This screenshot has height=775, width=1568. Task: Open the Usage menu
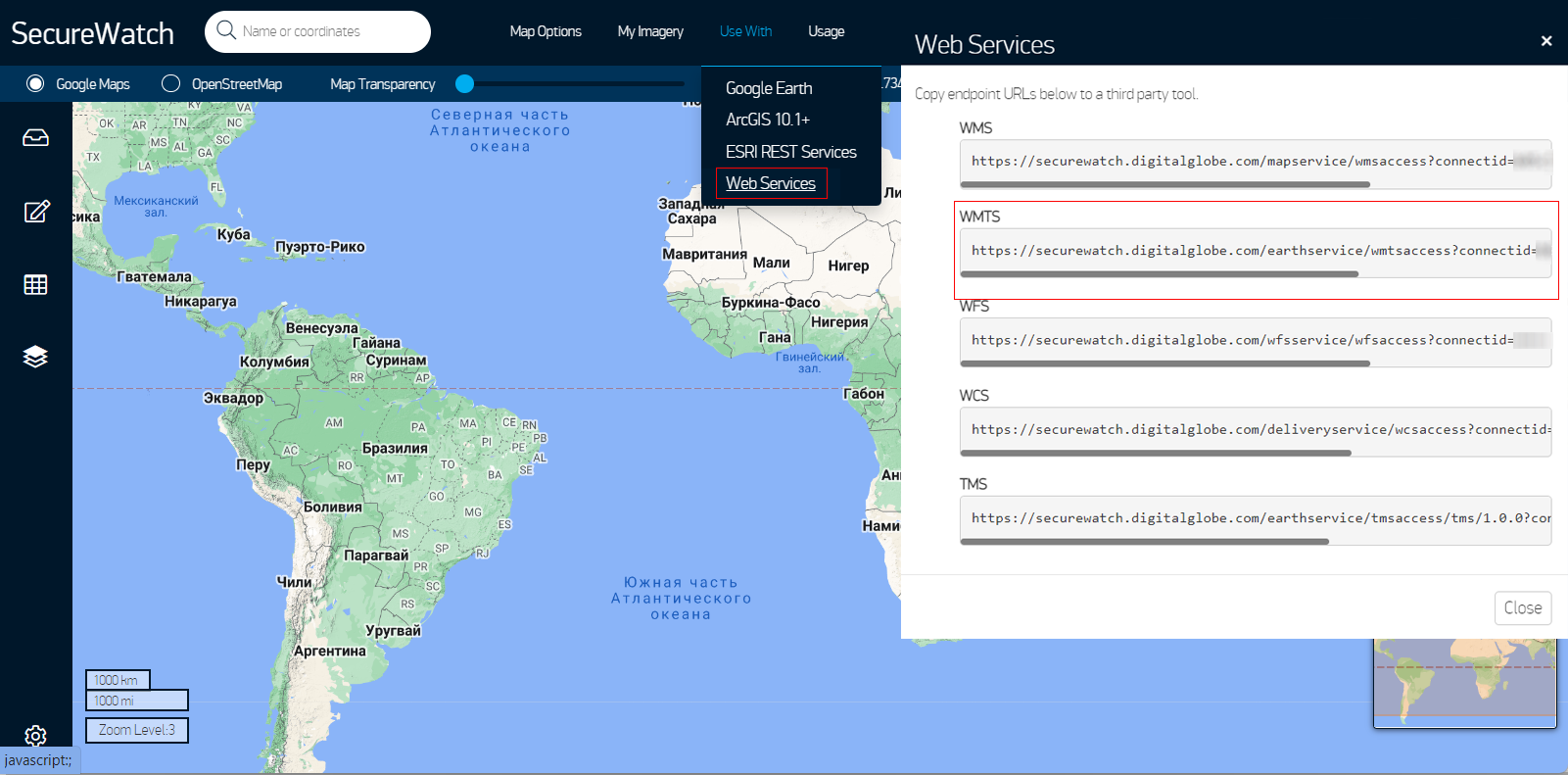(826, 31)
